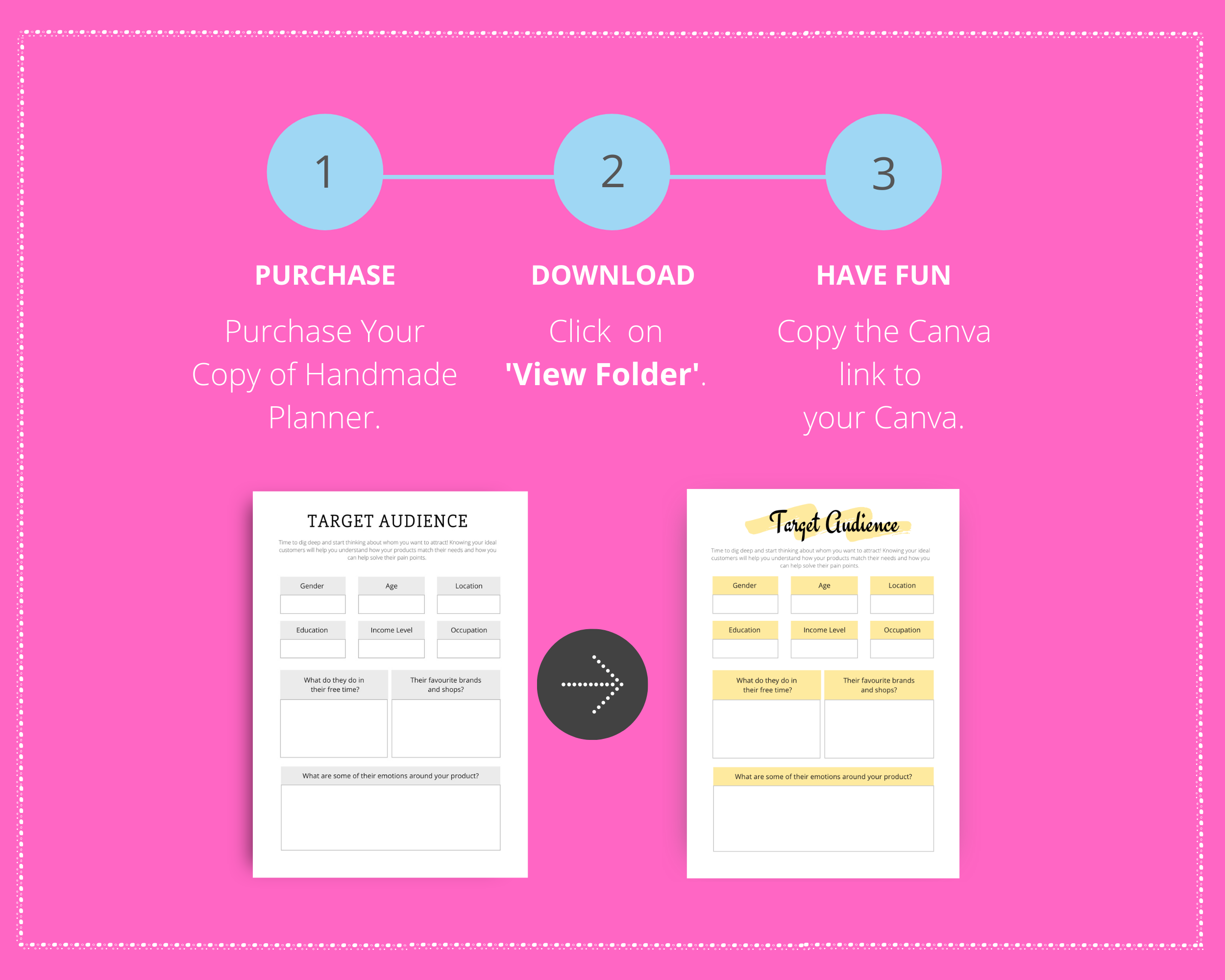Screen dimensions: 1225x980
Task: Expand the Income Level field in left planner
Action: (x=391, y=630)
